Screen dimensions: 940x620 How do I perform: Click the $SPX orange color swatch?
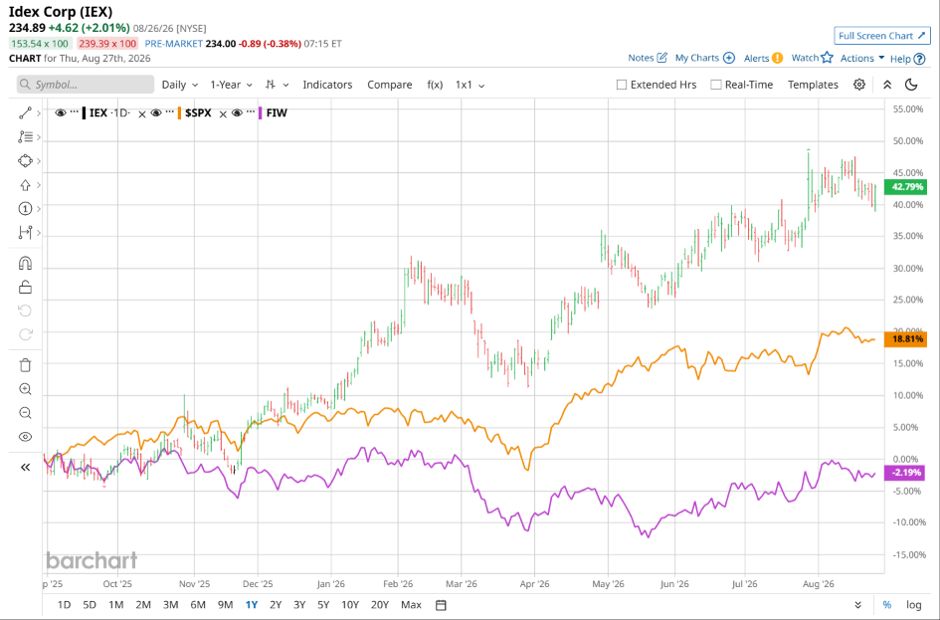click(x=179, y=113)
